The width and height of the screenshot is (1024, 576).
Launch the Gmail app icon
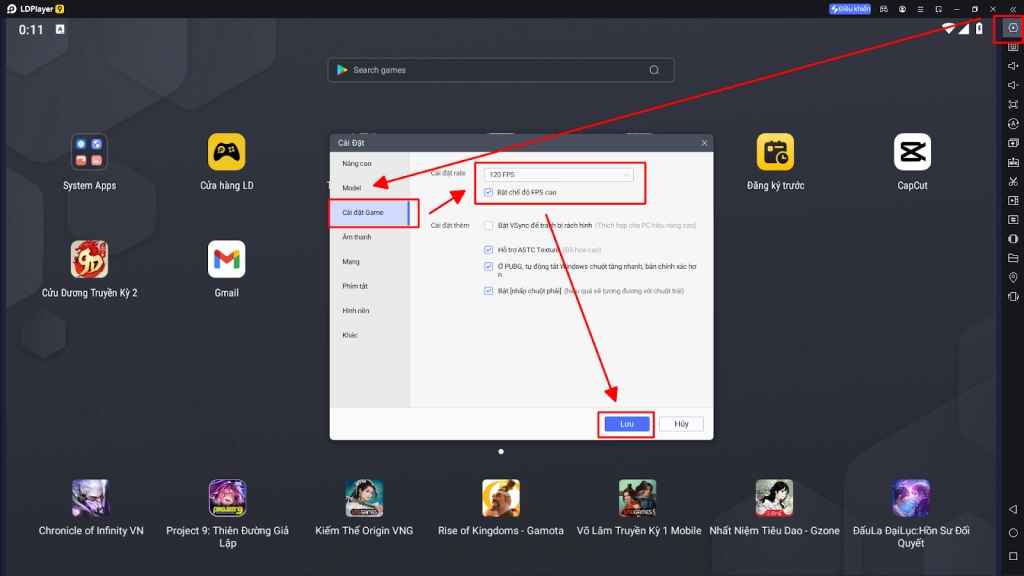pyautogui.click(x=227, y=260)
